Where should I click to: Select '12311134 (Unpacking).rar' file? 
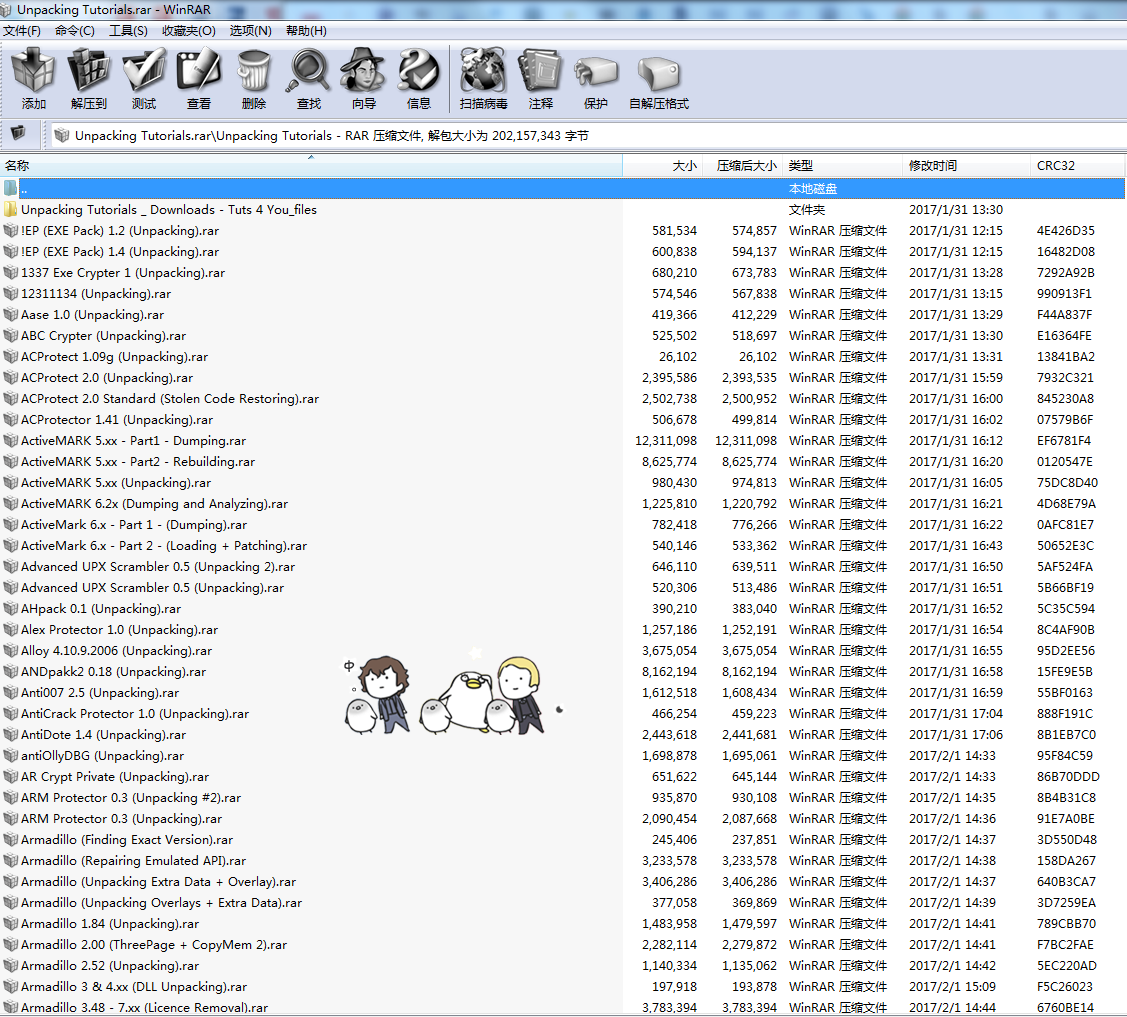96,293
